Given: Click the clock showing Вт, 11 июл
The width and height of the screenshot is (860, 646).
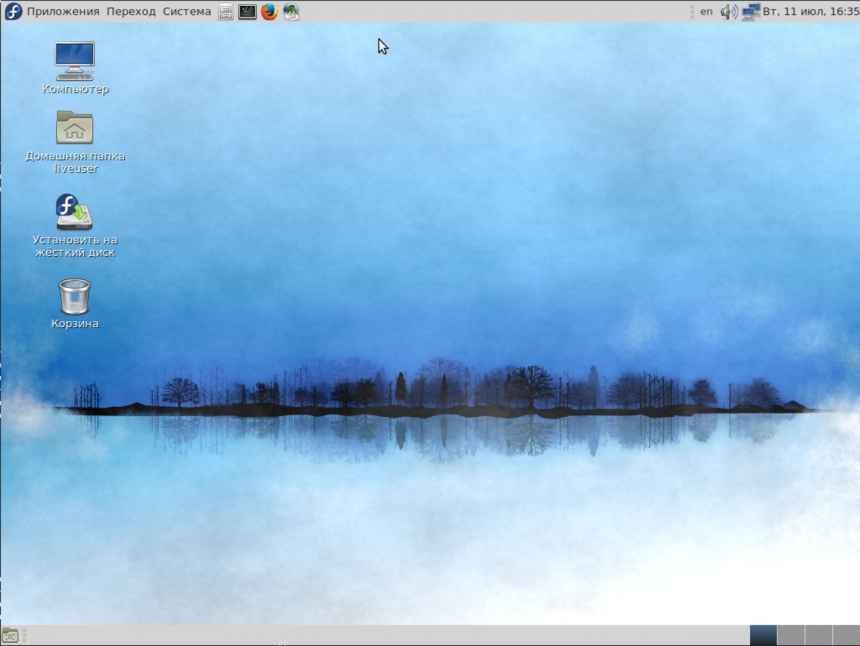Looking at the screenshot, I should tap(810, 11).
